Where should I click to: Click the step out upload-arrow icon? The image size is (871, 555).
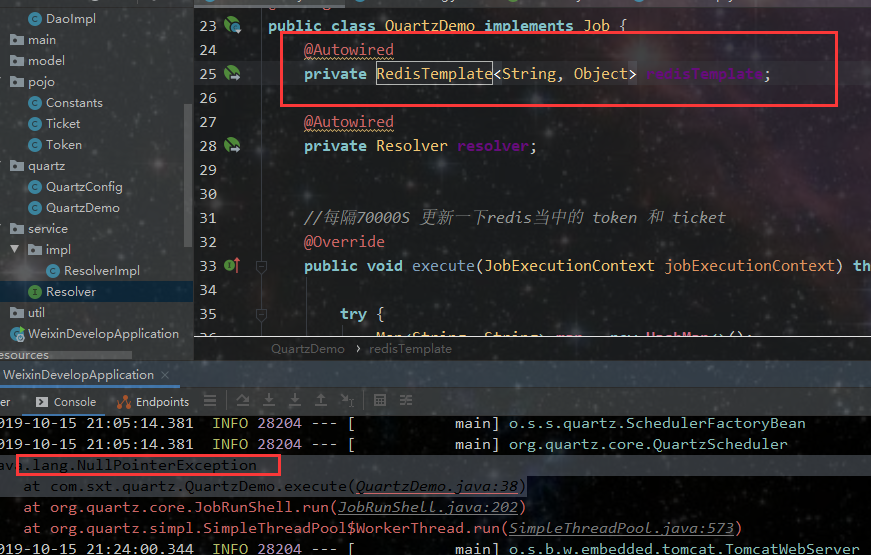click(321, 400)
